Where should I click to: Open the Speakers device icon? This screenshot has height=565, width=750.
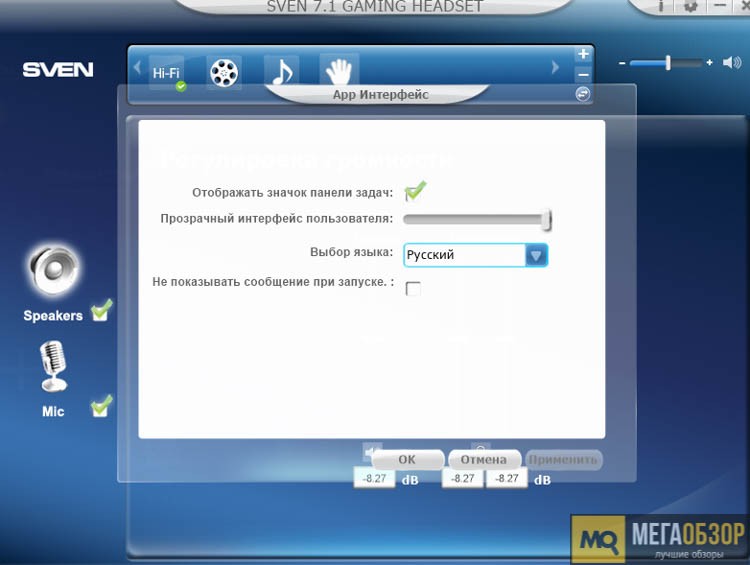(x=54, y=269)
